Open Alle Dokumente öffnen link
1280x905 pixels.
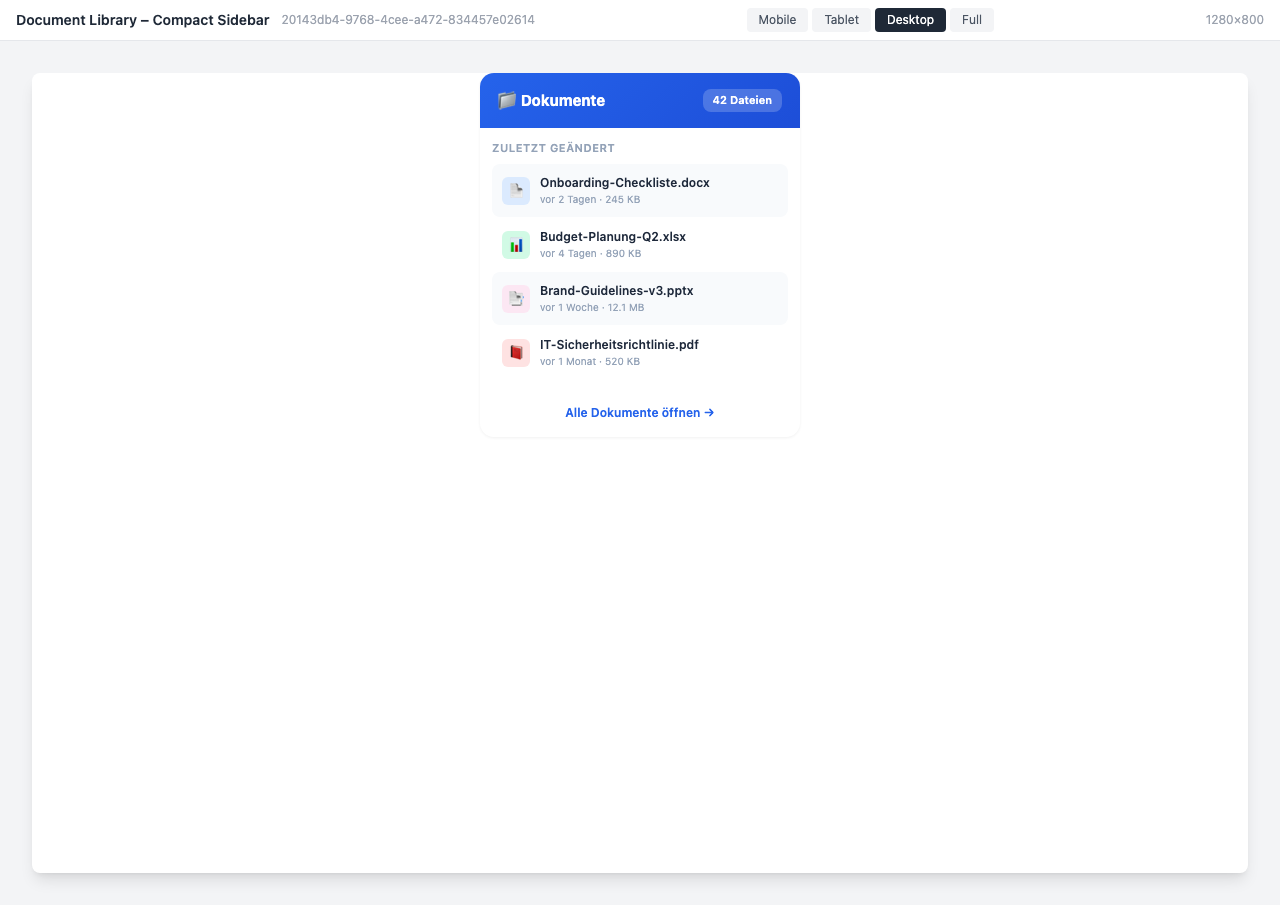coord(632,412)
